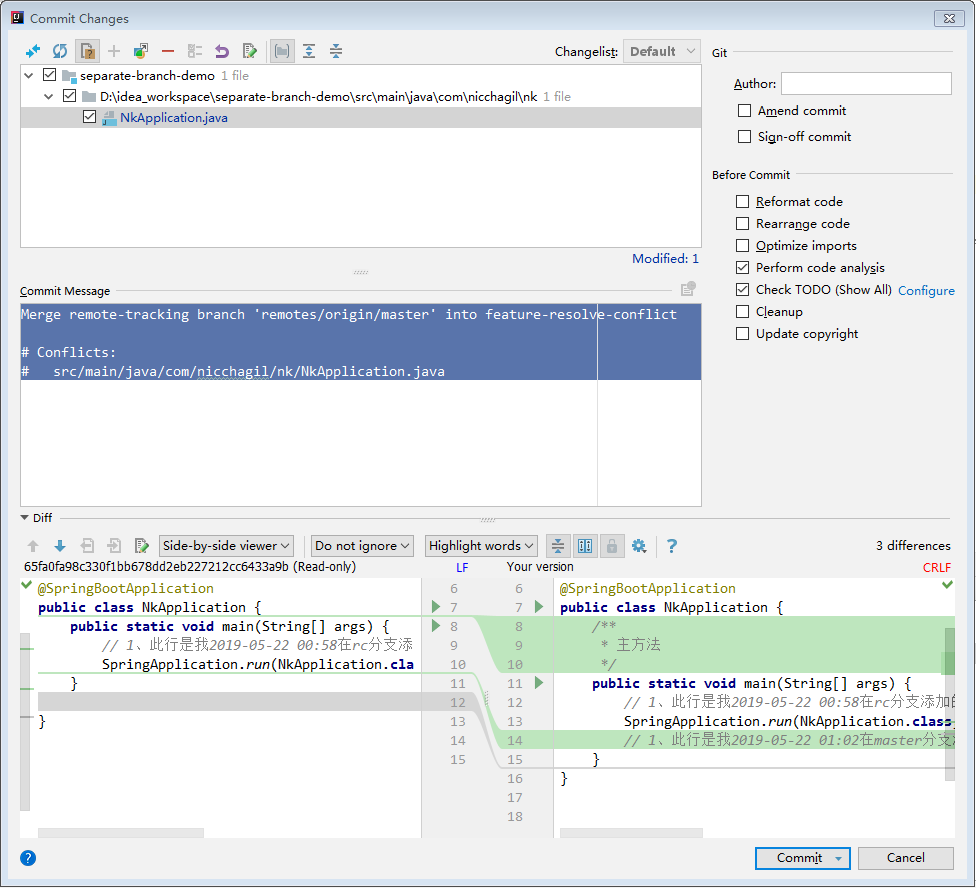Disable Check TODO (Show All) checkbox
The image size is (976, 888).
[743, 289]
